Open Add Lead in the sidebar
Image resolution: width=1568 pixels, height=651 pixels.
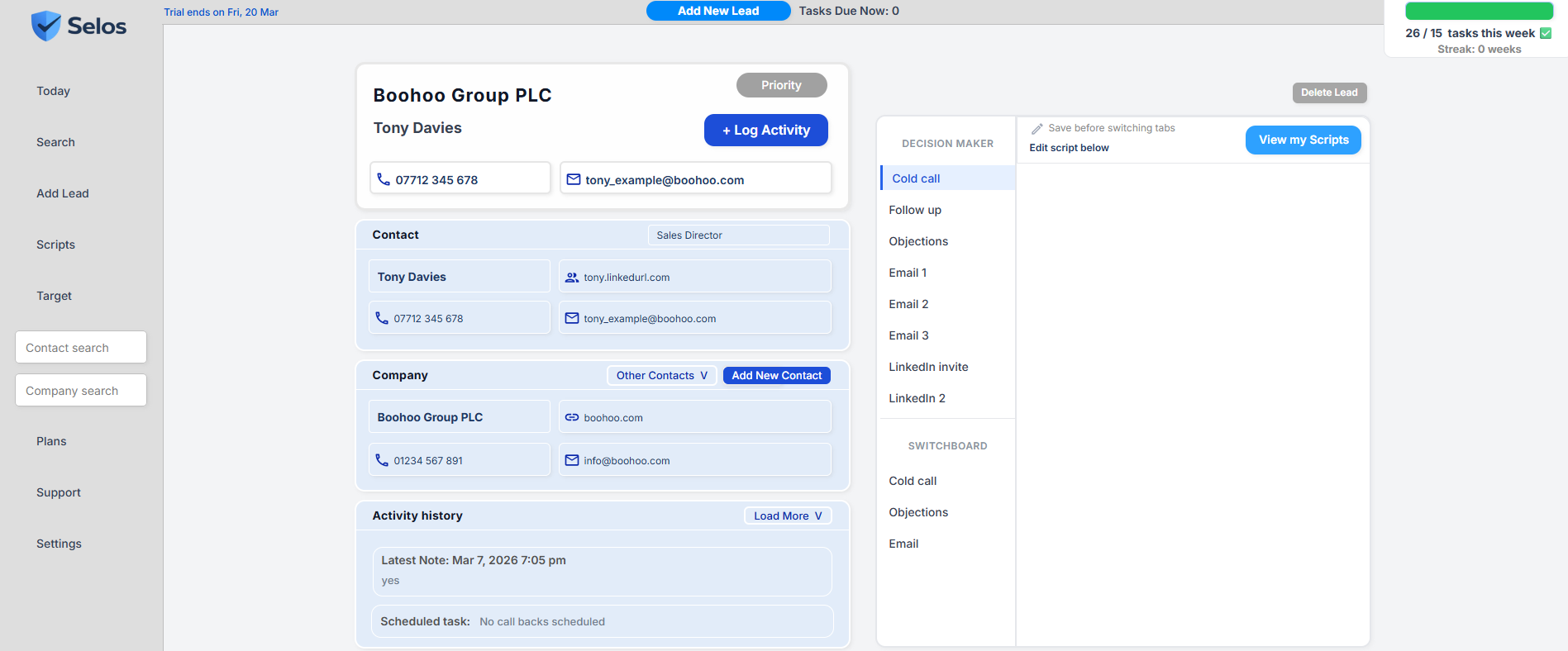coord(62,193)
